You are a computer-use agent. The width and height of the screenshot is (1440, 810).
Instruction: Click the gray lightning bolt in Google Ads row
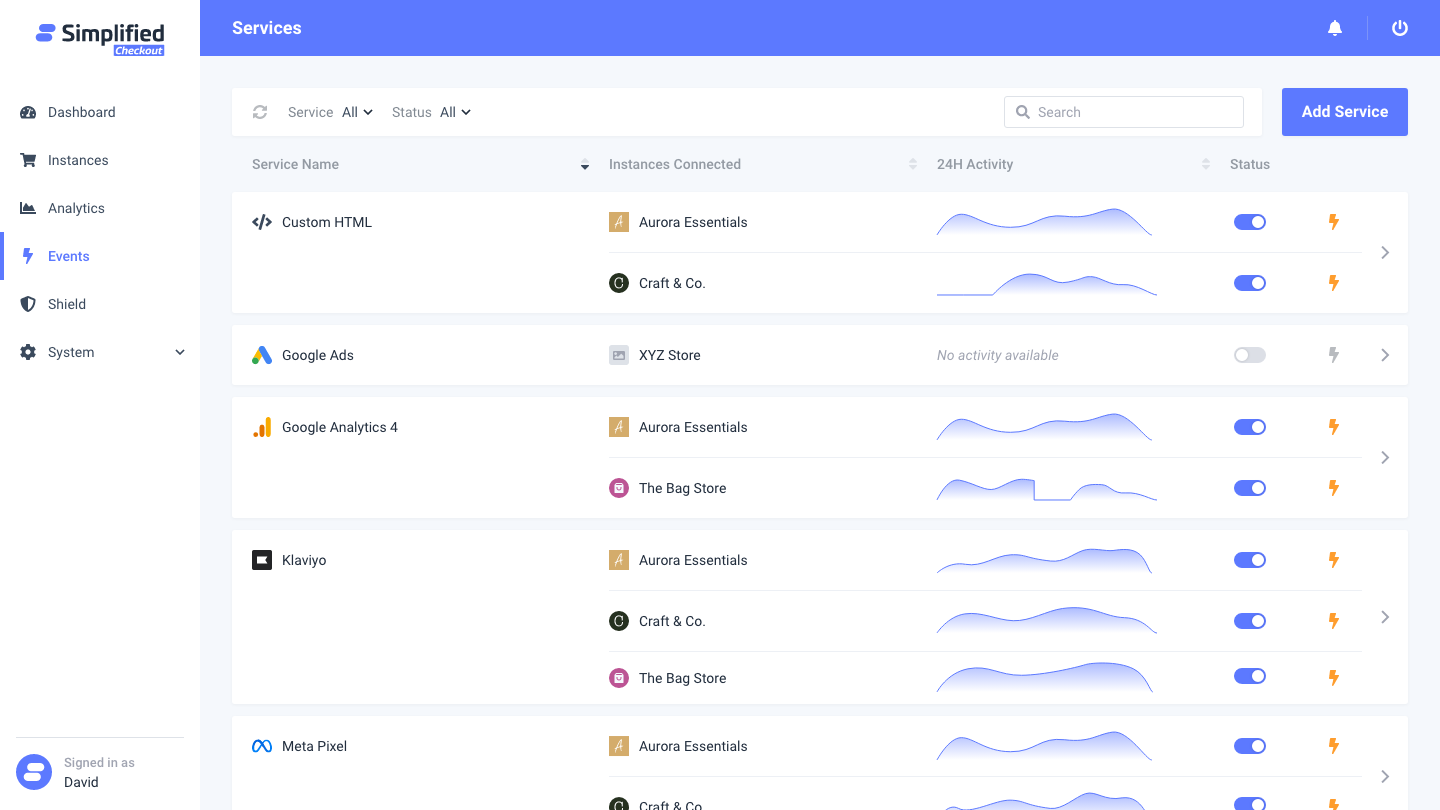[x=1333, y=355]
